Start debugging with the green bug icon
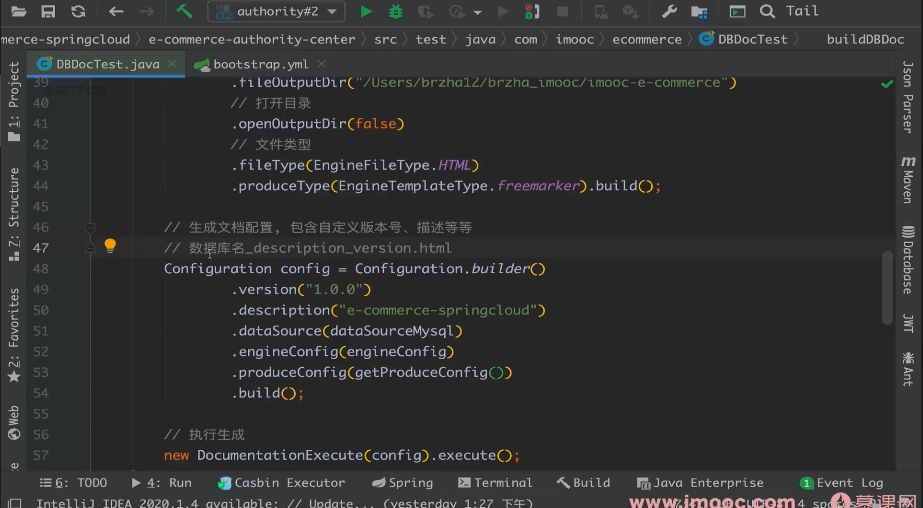 tap(396, 12)
